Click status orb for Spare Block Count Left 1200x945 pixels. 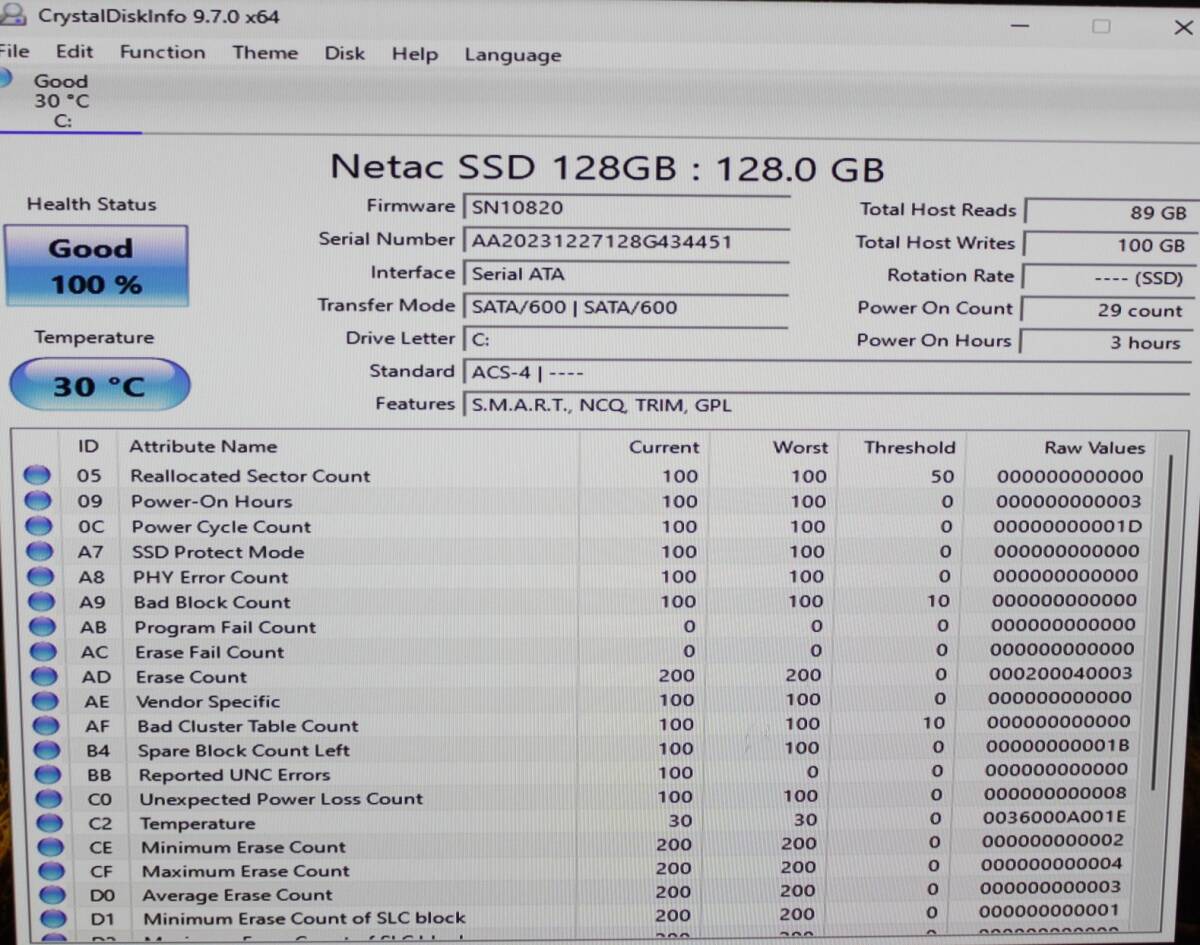(x=47, y=750)
